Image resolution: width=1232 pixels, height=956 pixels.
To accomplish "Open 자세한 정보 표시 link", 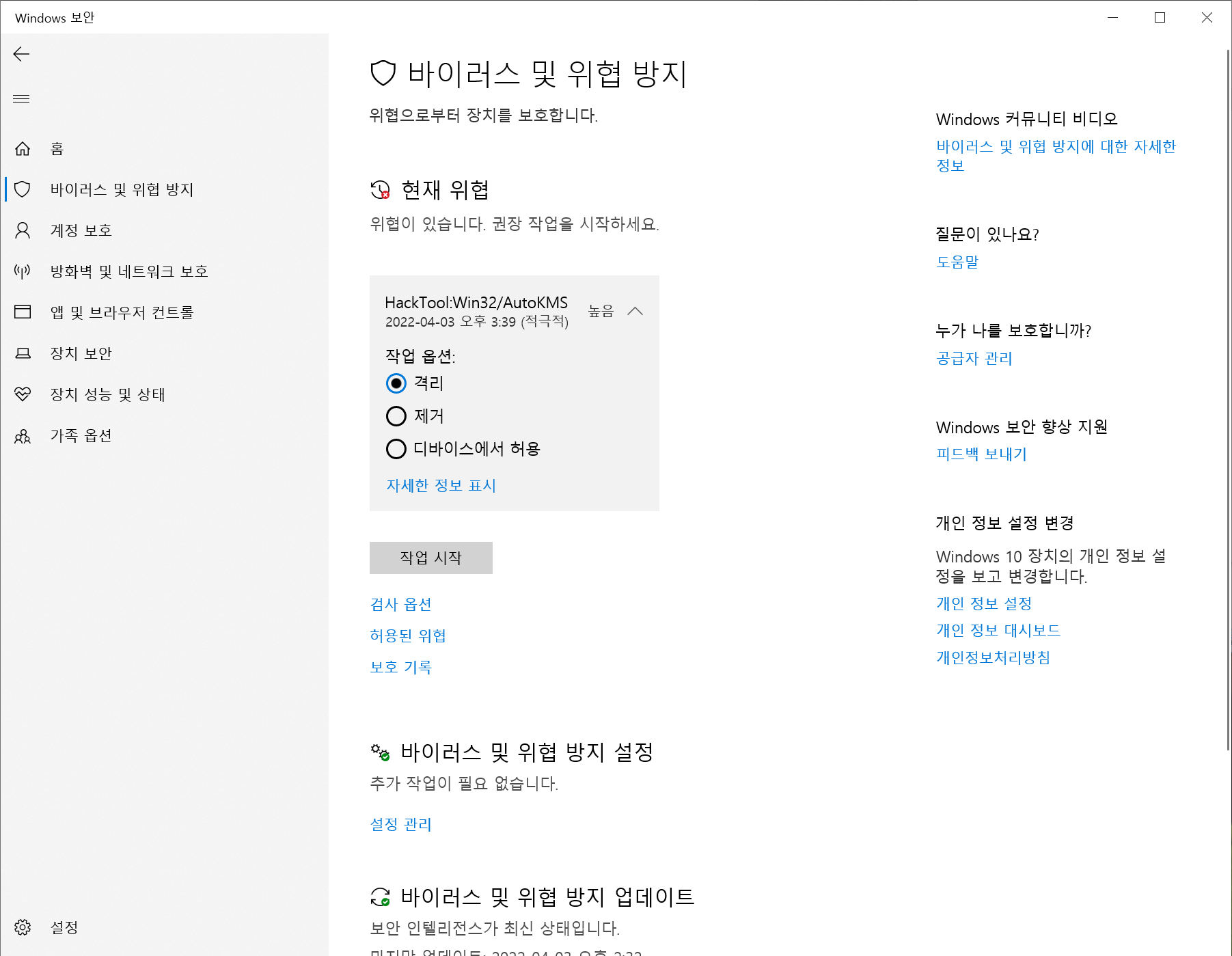I will 441,485.
